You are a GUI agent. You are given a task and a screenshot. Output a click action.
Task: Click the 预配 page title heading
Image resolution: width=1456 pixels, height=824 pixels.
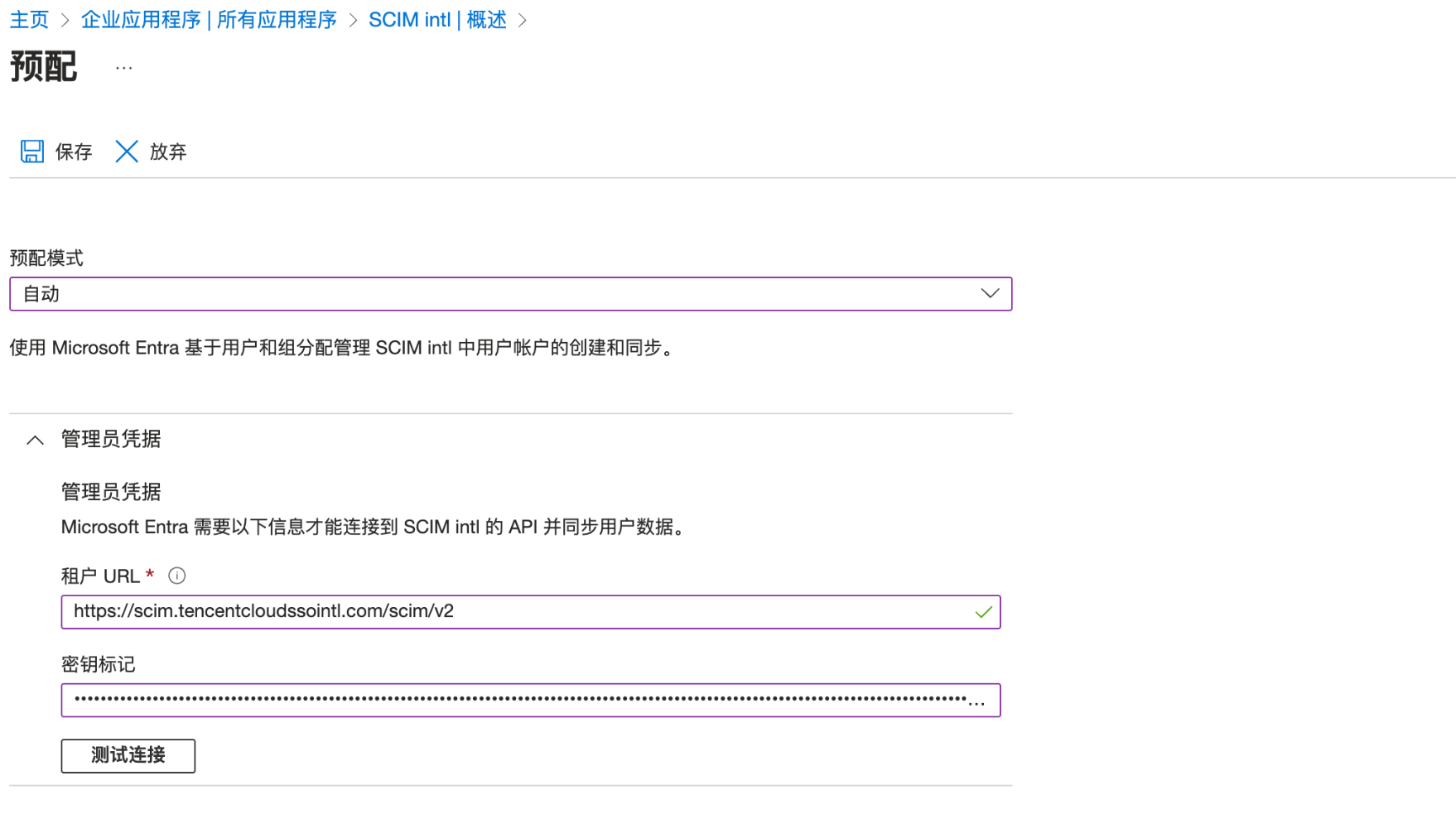pos(44,67)
